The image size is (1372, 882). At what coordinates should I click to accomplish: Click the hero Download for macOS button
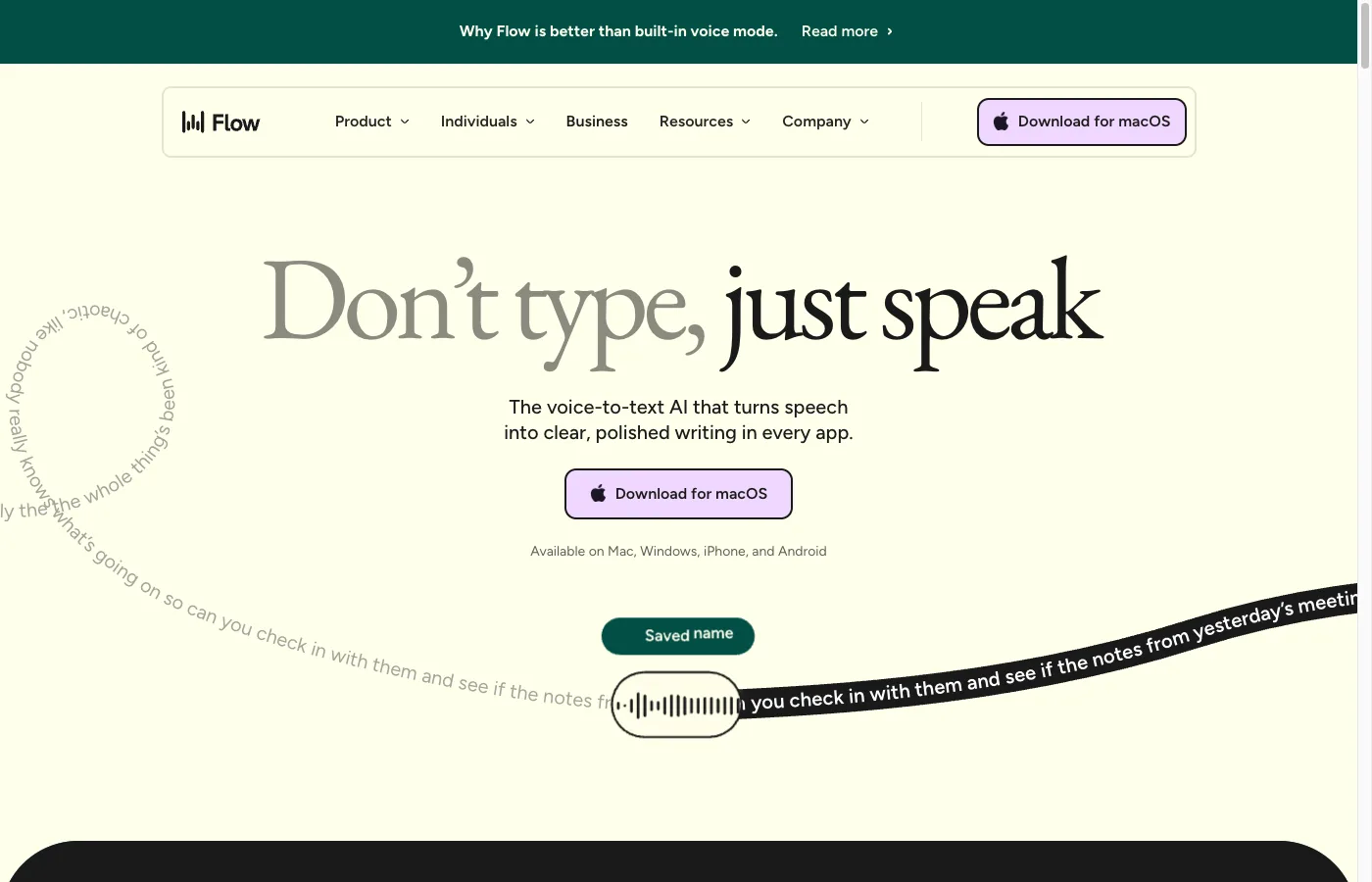(x=678, y=494)
